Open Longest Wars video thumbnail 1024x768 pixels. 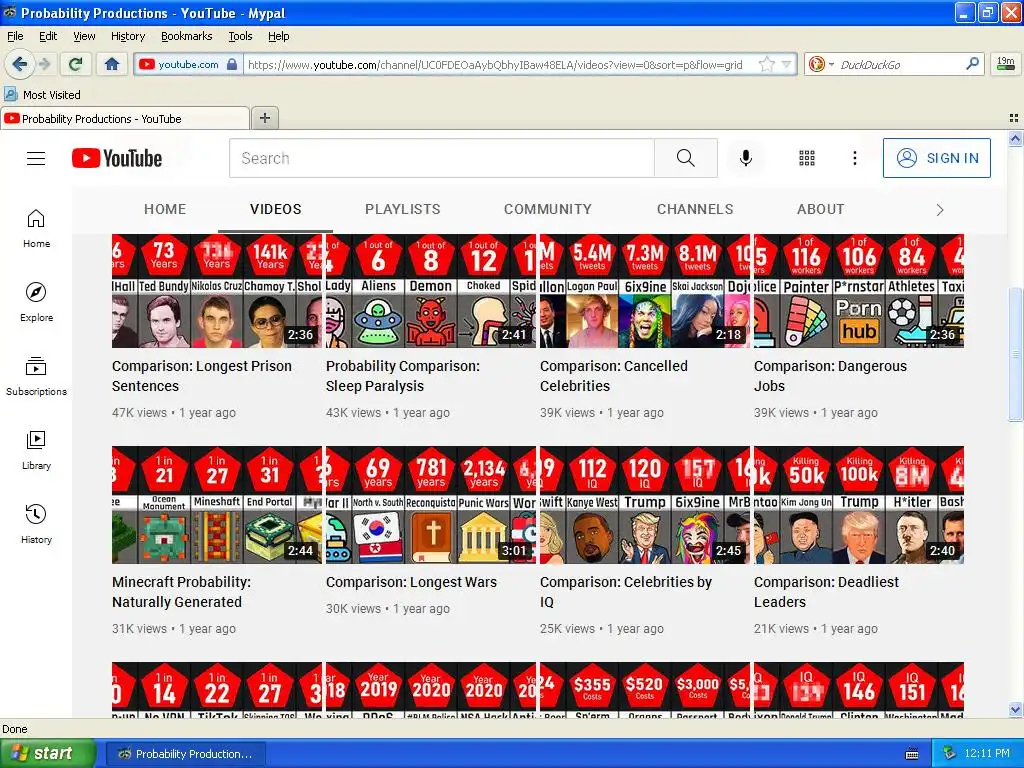pos(431,505)
